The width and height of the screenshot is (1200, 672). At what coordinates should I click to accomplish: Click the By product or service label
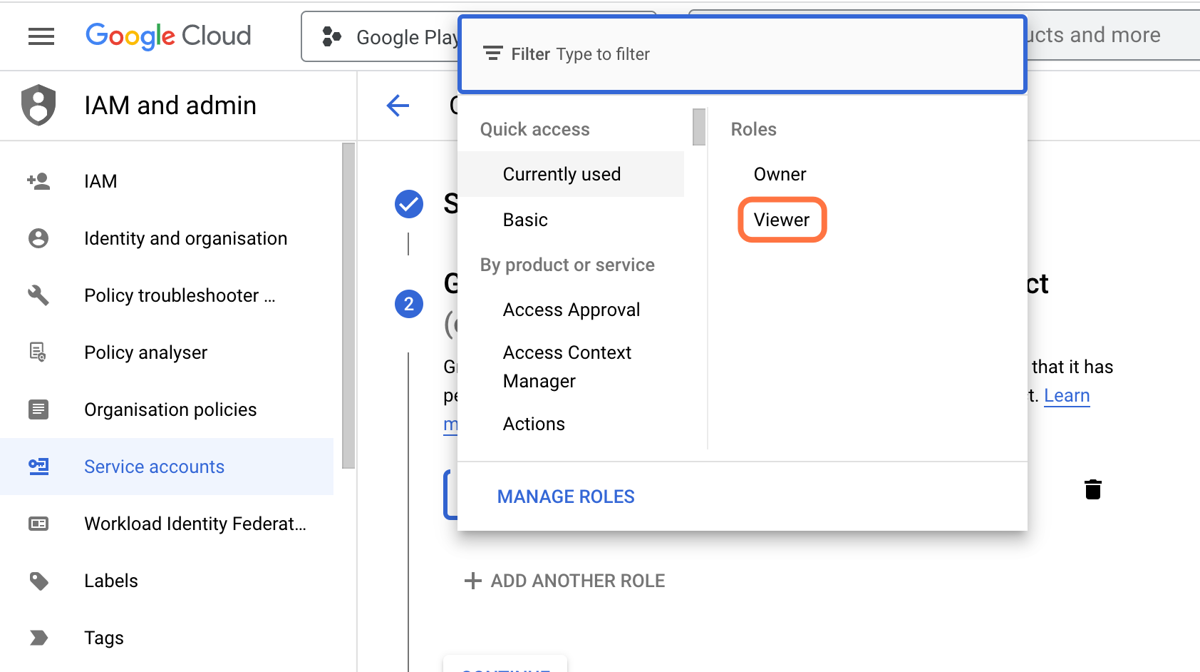(x=567, y=265)
